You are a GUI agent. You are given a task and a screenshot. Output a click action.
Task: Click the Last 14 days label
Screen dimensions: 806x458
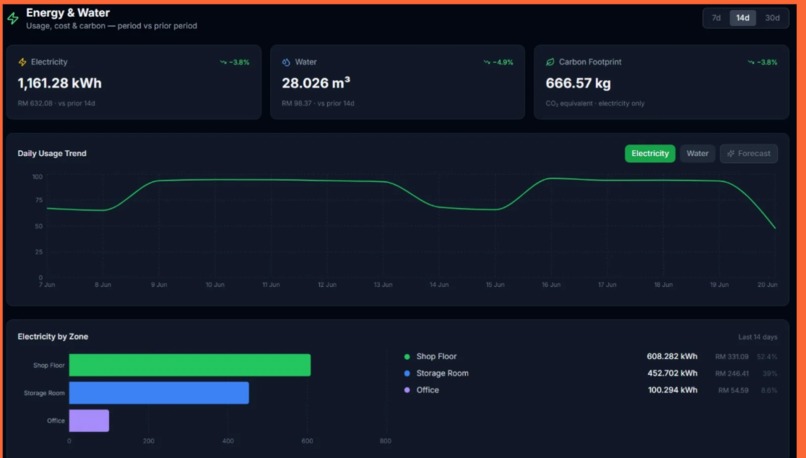point(758,337)
